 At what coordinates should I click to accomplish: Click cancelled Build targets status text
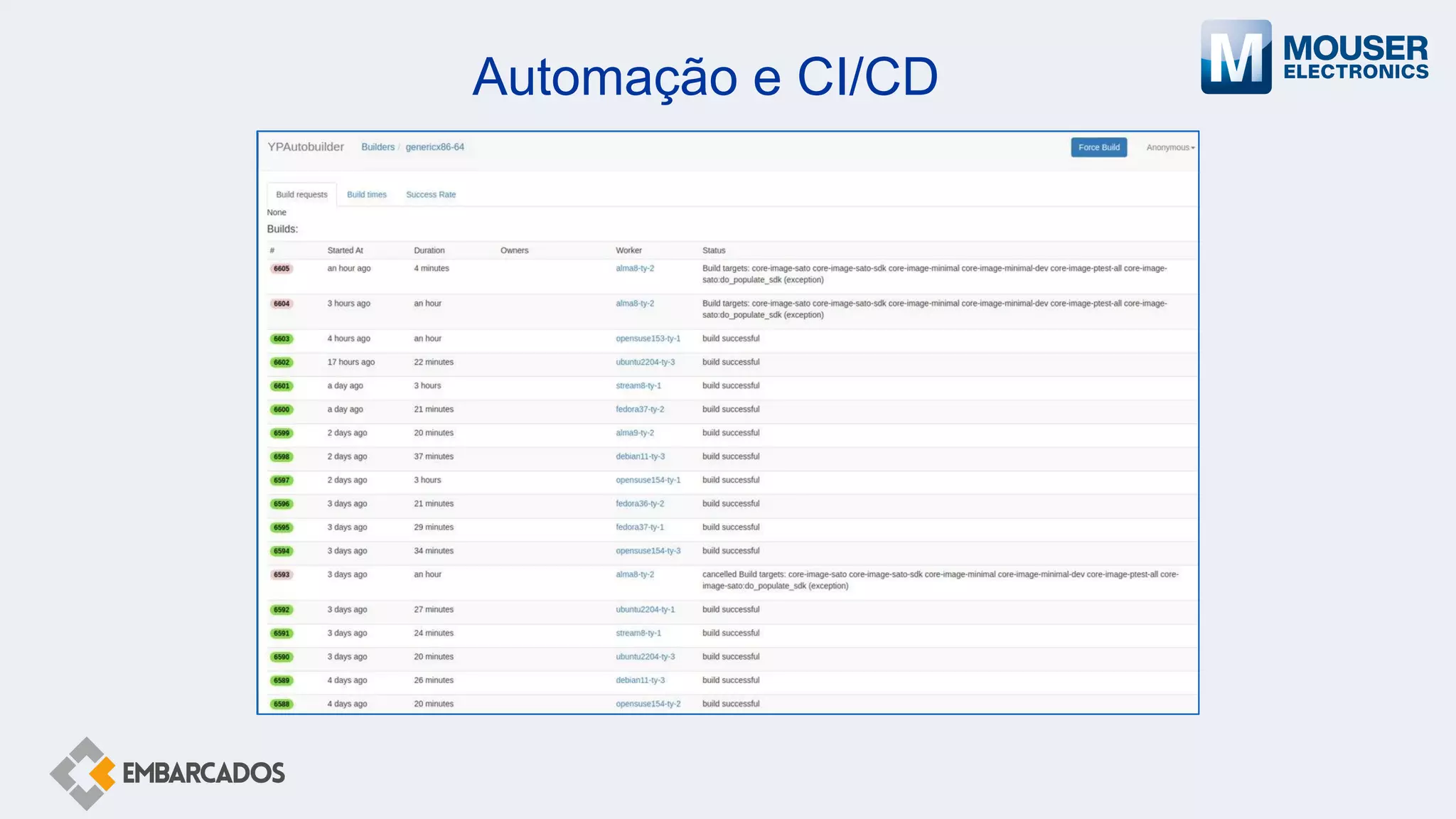tap(940, 579)
